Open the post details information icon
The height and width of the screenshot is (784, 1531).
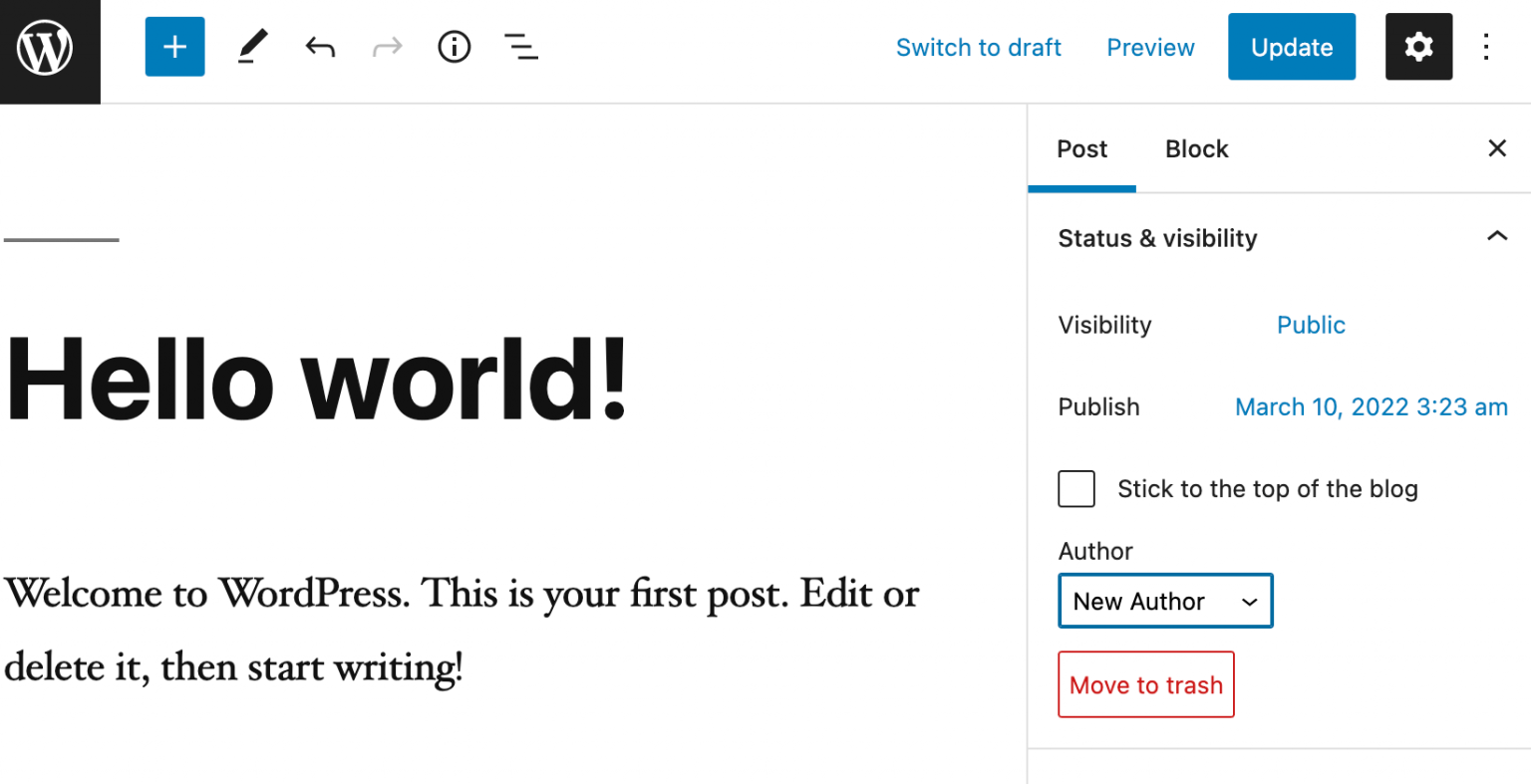(454, 46)
